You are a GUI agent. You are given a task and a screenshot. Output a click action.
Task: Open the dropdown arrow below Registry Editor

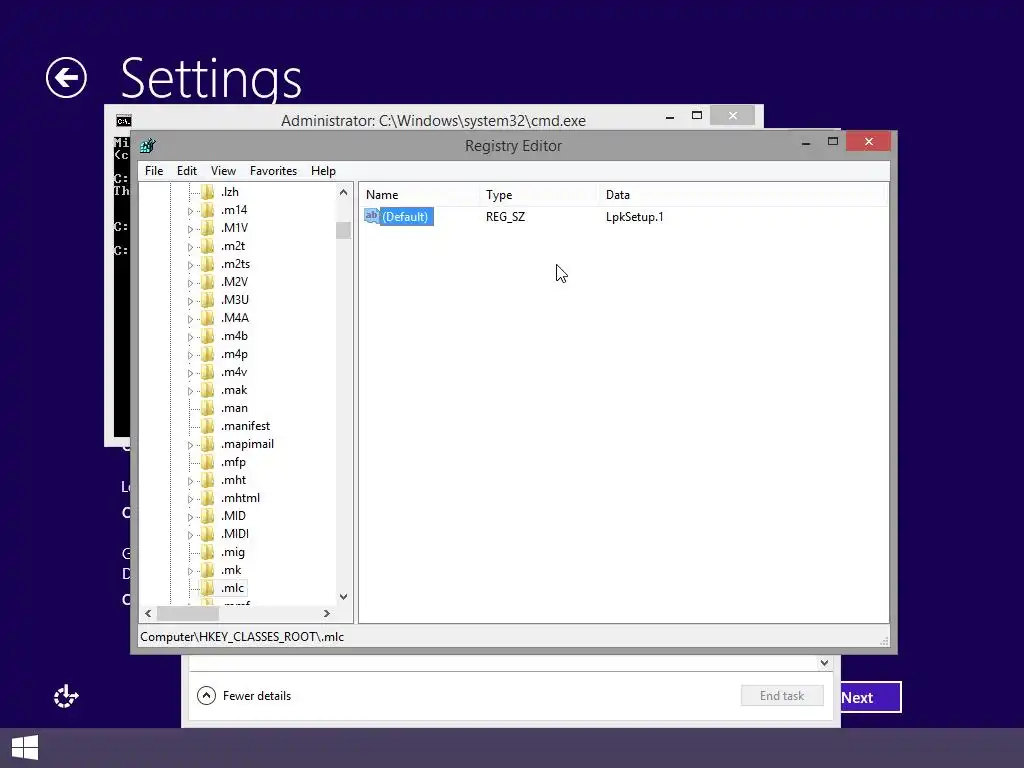(x=824, y=663)
